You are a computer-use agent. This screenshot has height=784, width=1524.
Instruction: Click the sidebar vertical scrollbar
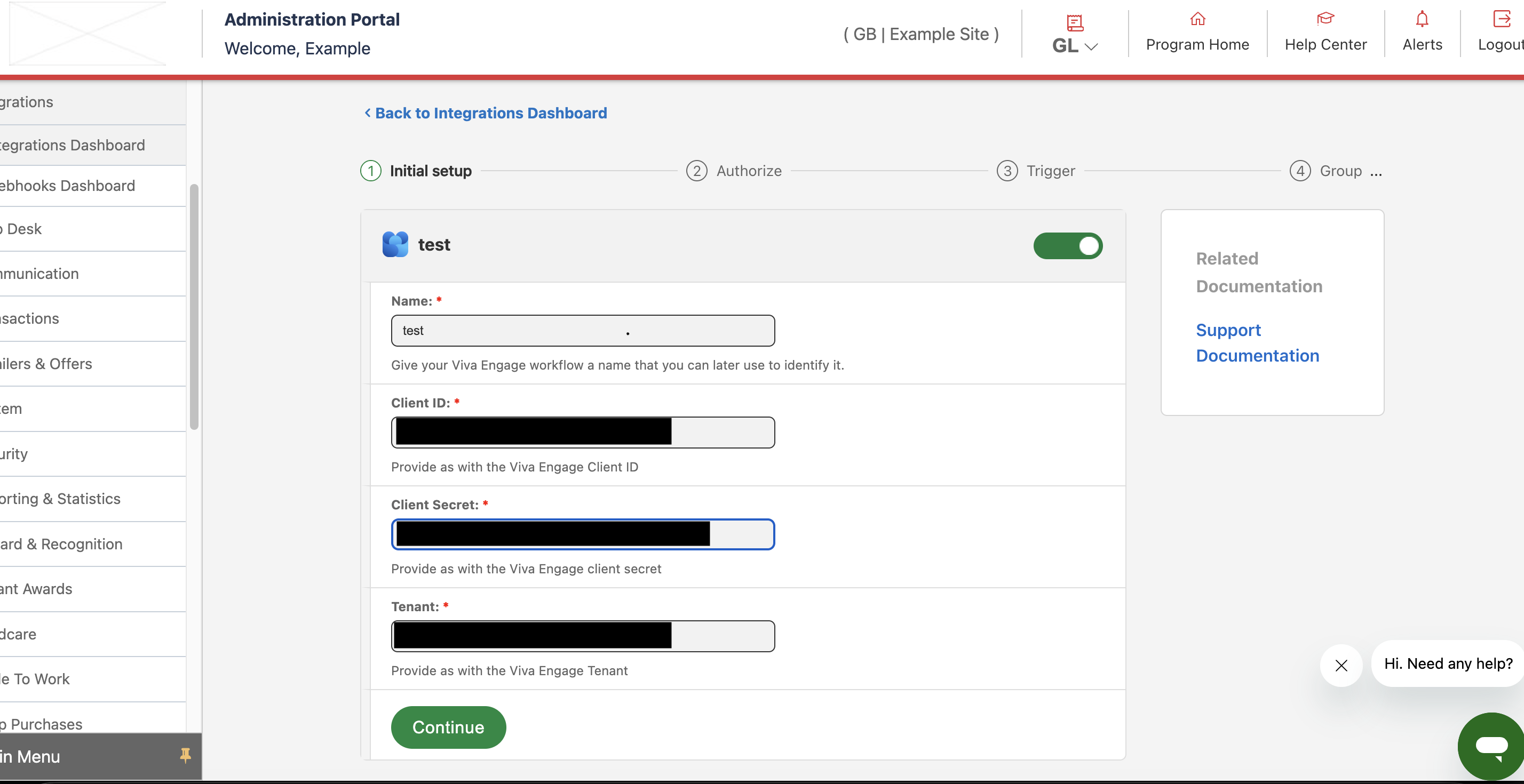[194, 307]
